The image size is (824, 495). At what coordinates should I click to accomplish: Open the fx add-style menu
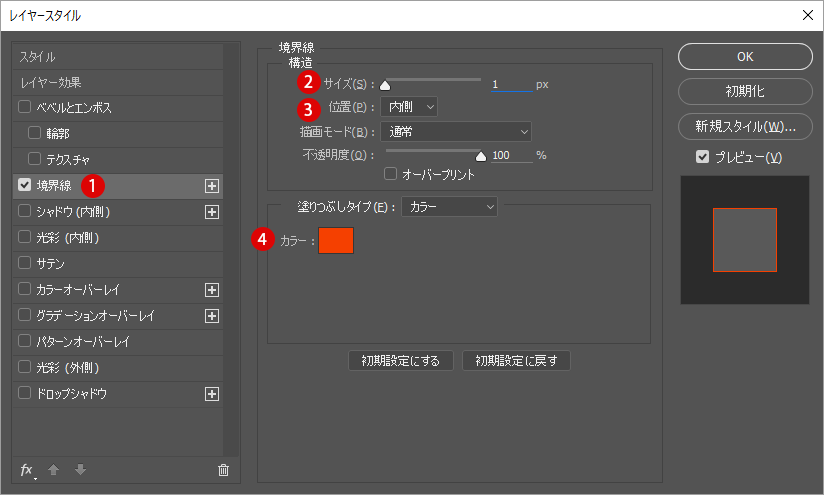(x=27, y=470)
